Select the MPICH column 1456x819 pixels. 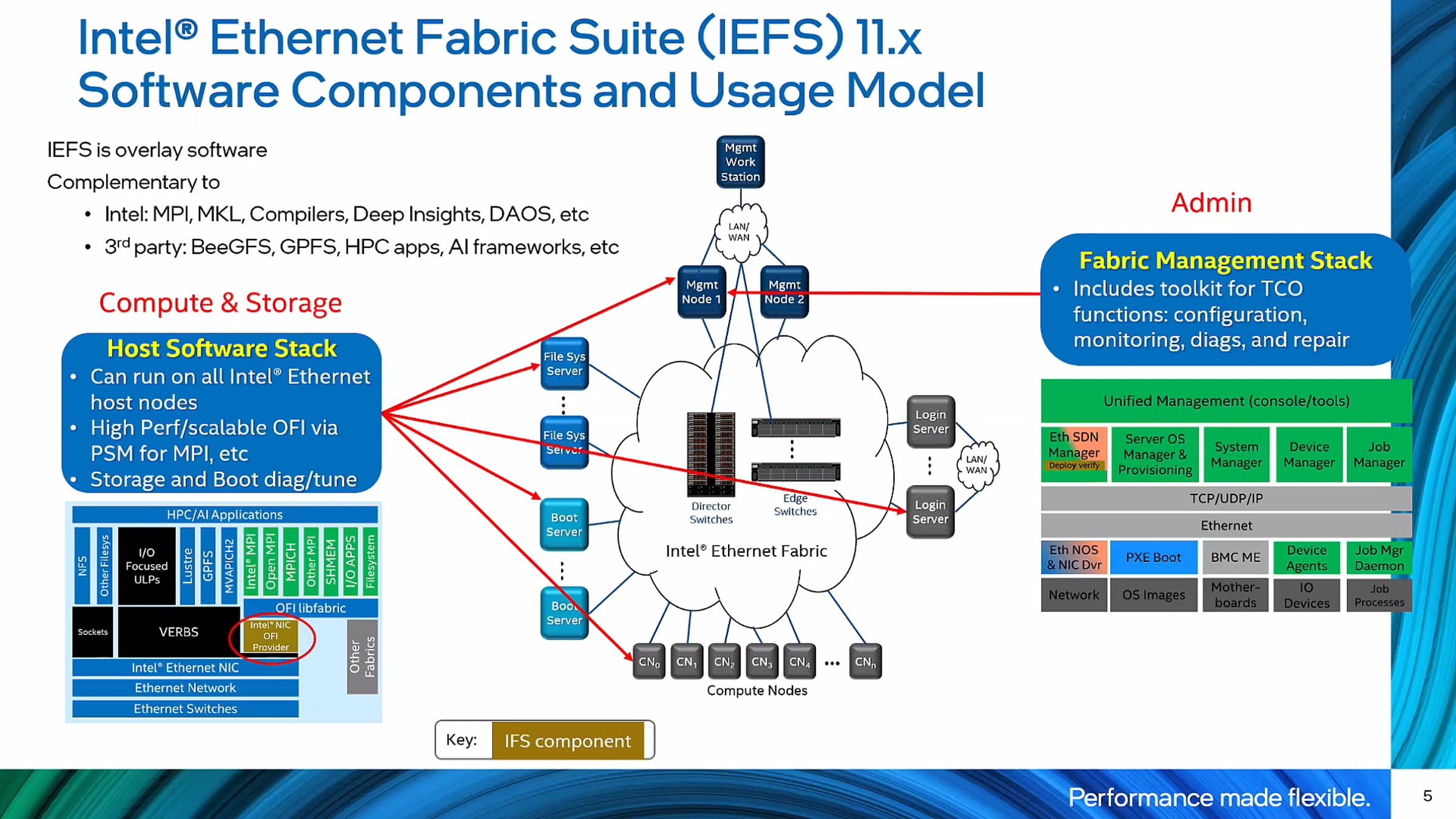[x=291, y=561]
